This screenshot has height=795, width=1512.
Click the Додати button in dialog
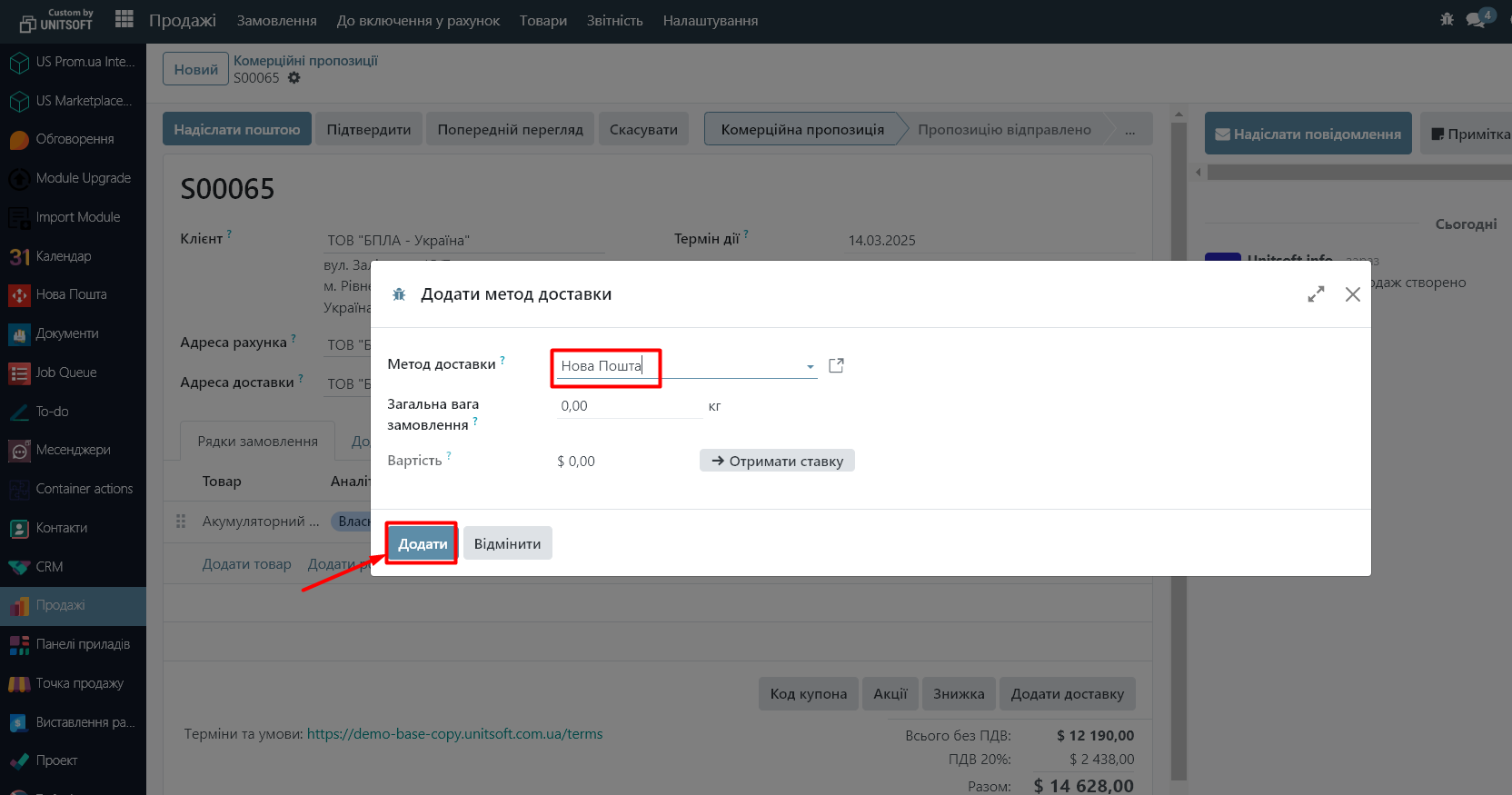point(423,543)
